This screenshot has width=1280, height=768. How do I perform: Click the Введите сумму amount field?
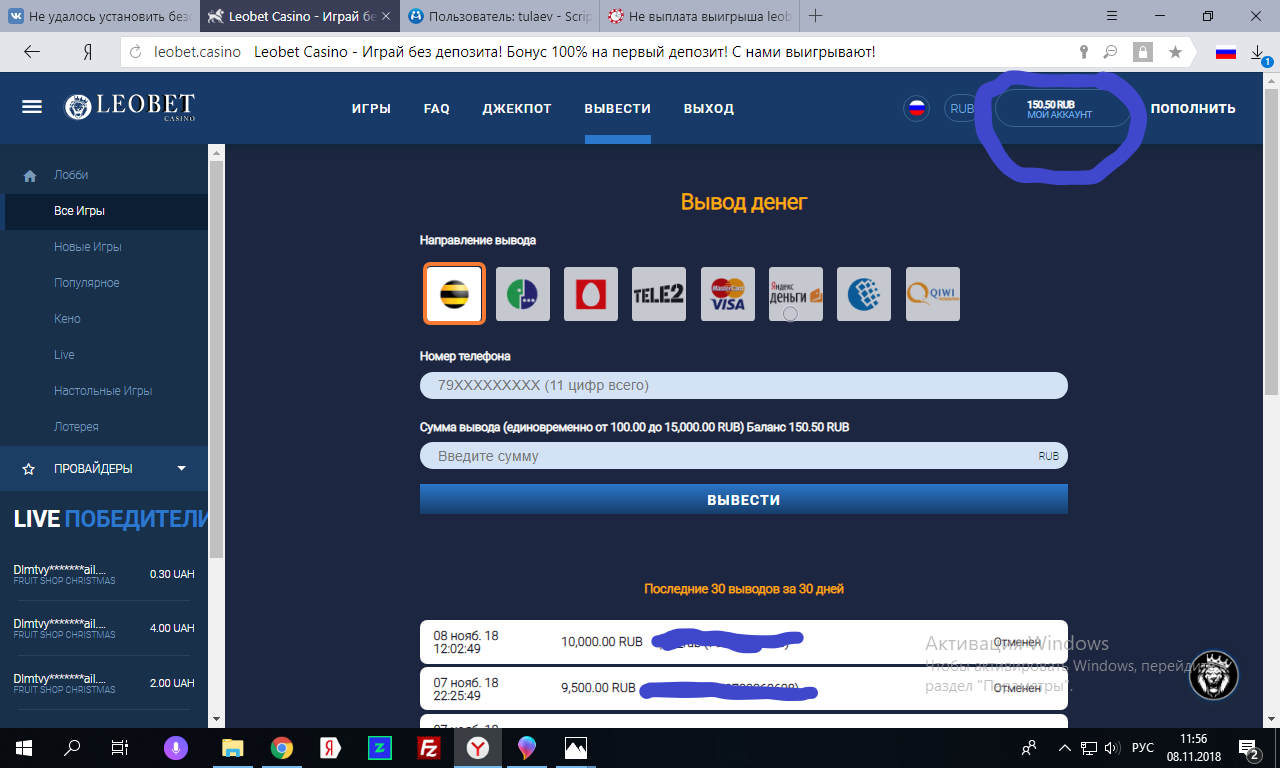(x=744, y=456)
